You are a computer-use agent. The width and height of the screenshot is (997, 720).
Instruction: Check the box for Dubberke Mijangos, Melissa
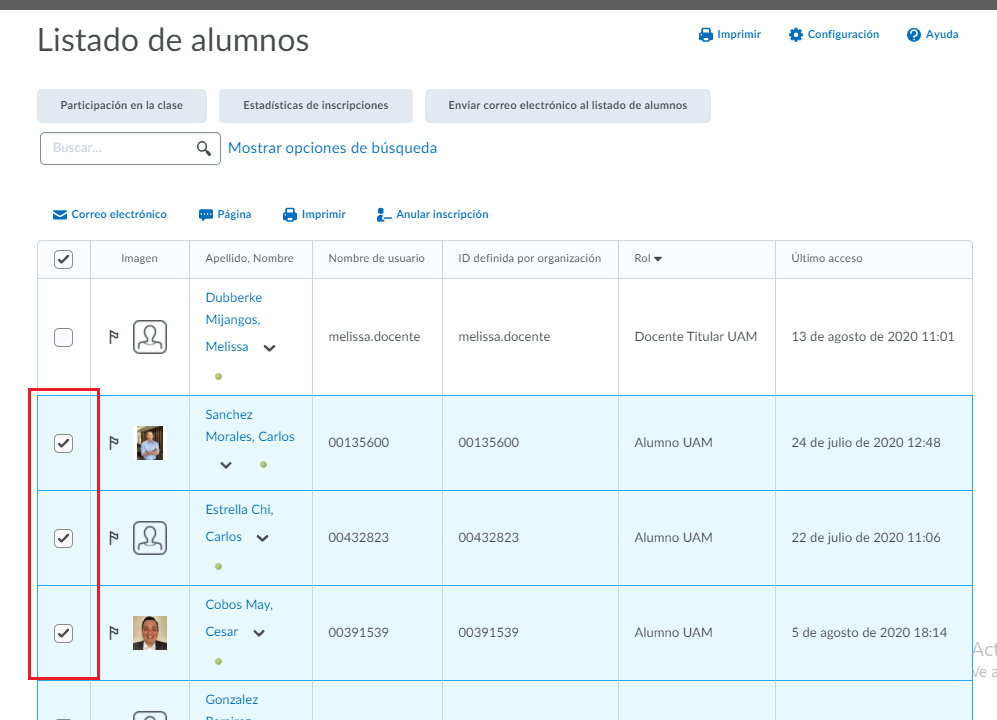[x=63, y=337]
